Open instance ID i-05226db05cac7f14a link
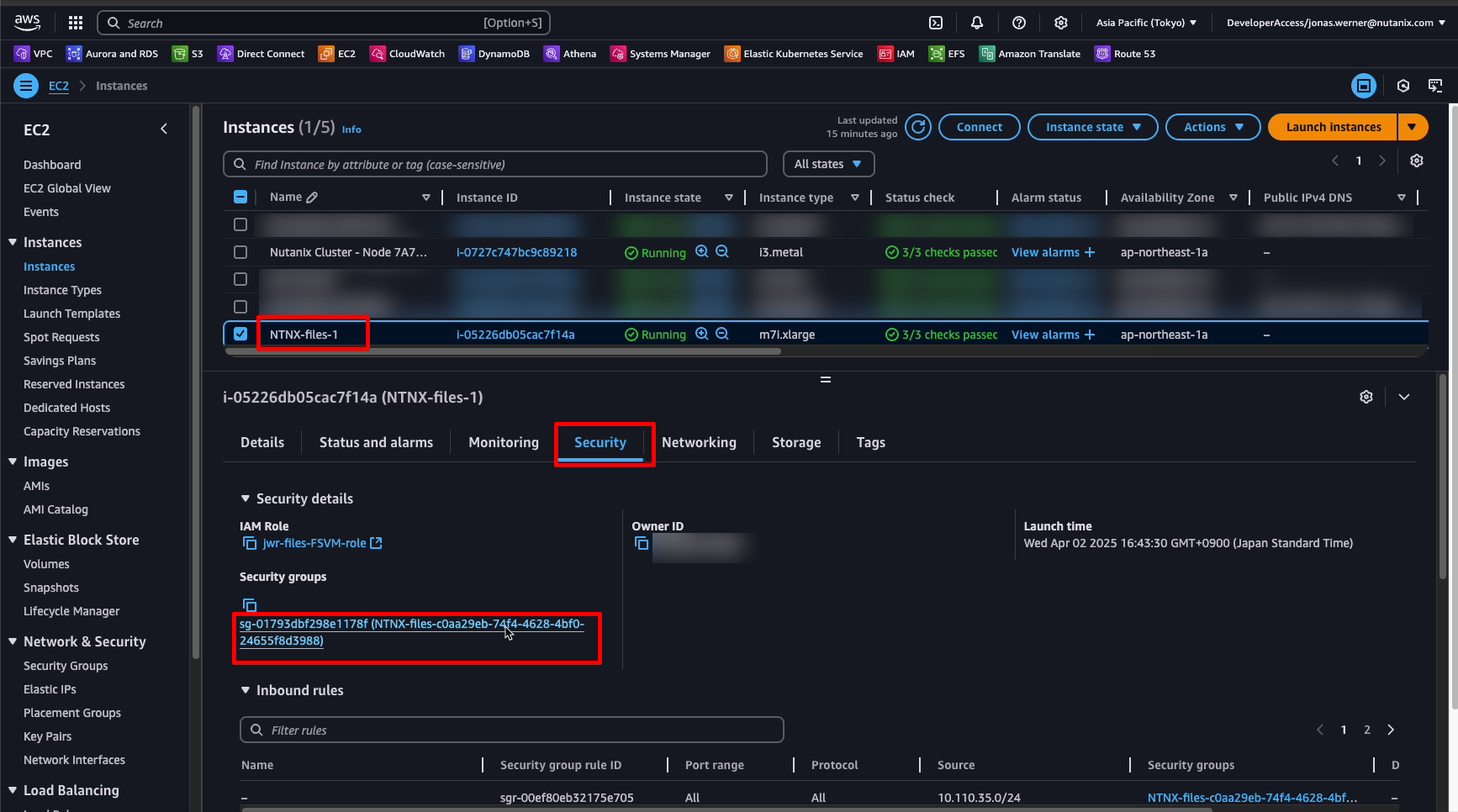Screen dimensions: 1458x812 tap(515, 334)
